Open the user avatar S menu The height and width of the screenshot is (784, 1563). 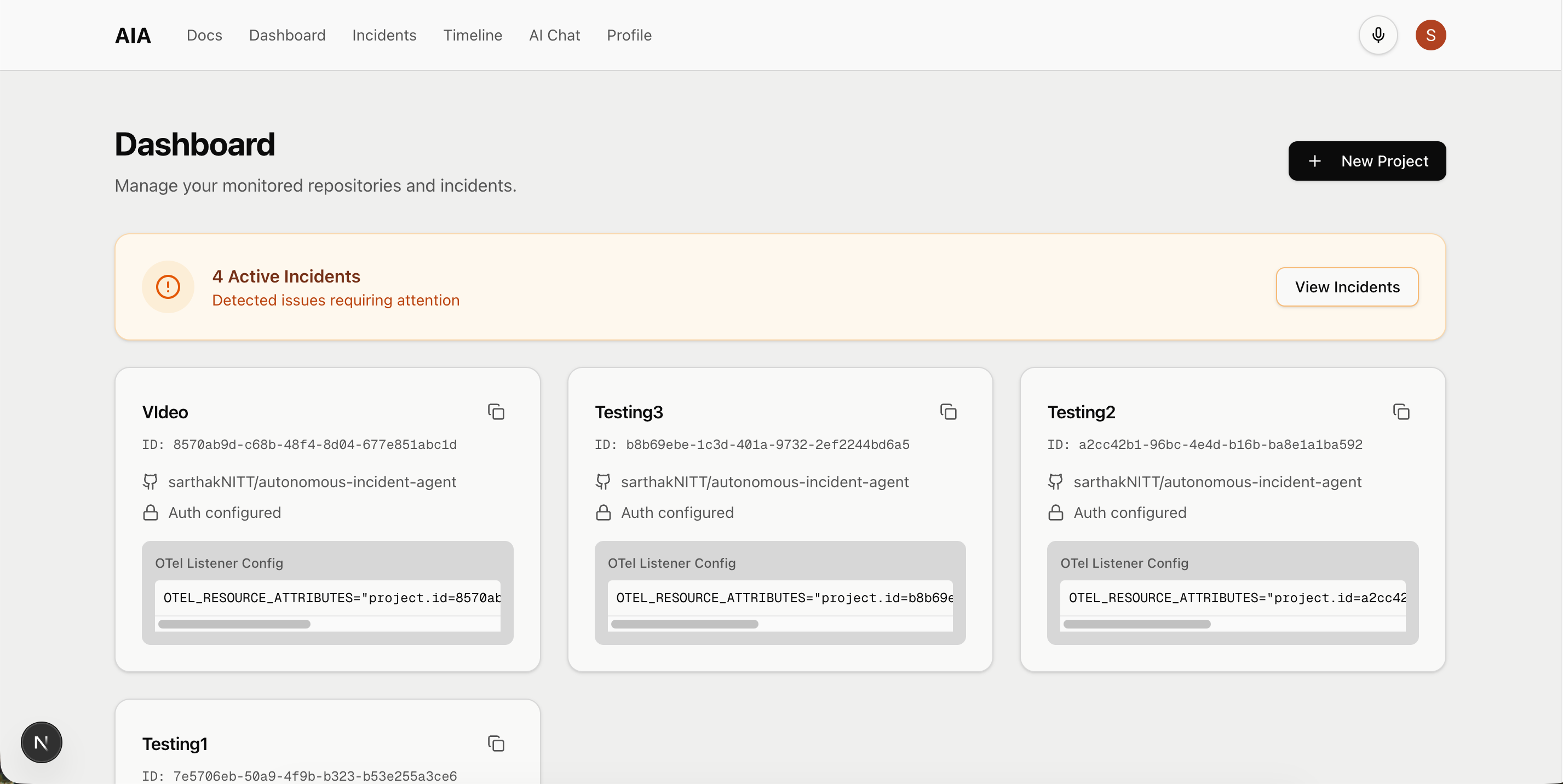tap(1429, 35)
